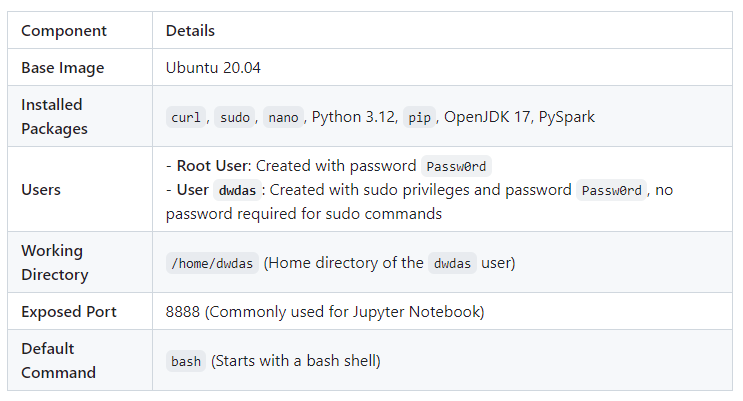743x401 pixels.
Task: Click the "8888" port number
Action: pyautogui.click(x=183, y=311)
